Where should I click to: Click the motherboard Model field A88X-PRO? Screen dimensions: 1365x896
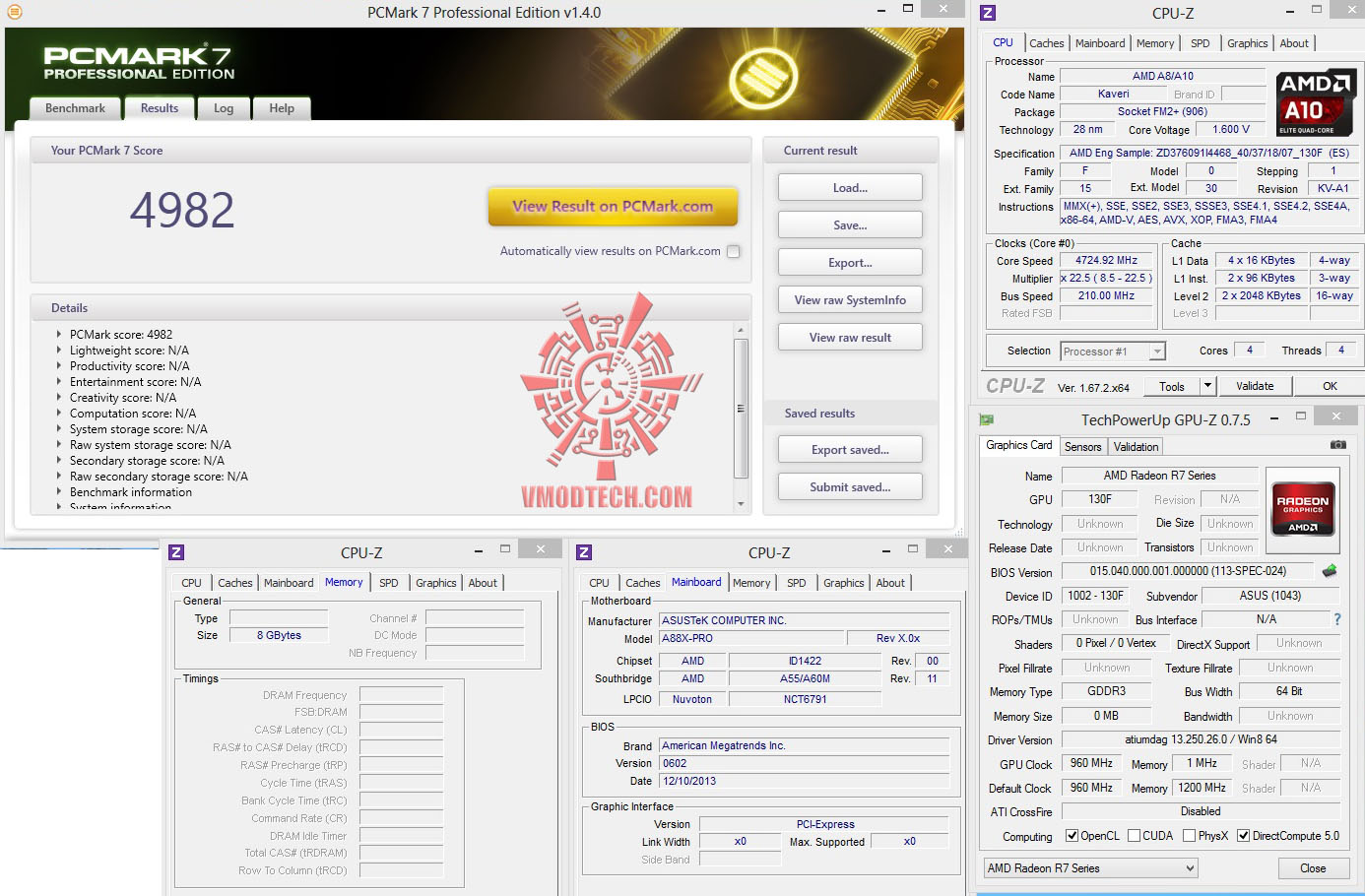pyautogui.click(x=750, y=639)
